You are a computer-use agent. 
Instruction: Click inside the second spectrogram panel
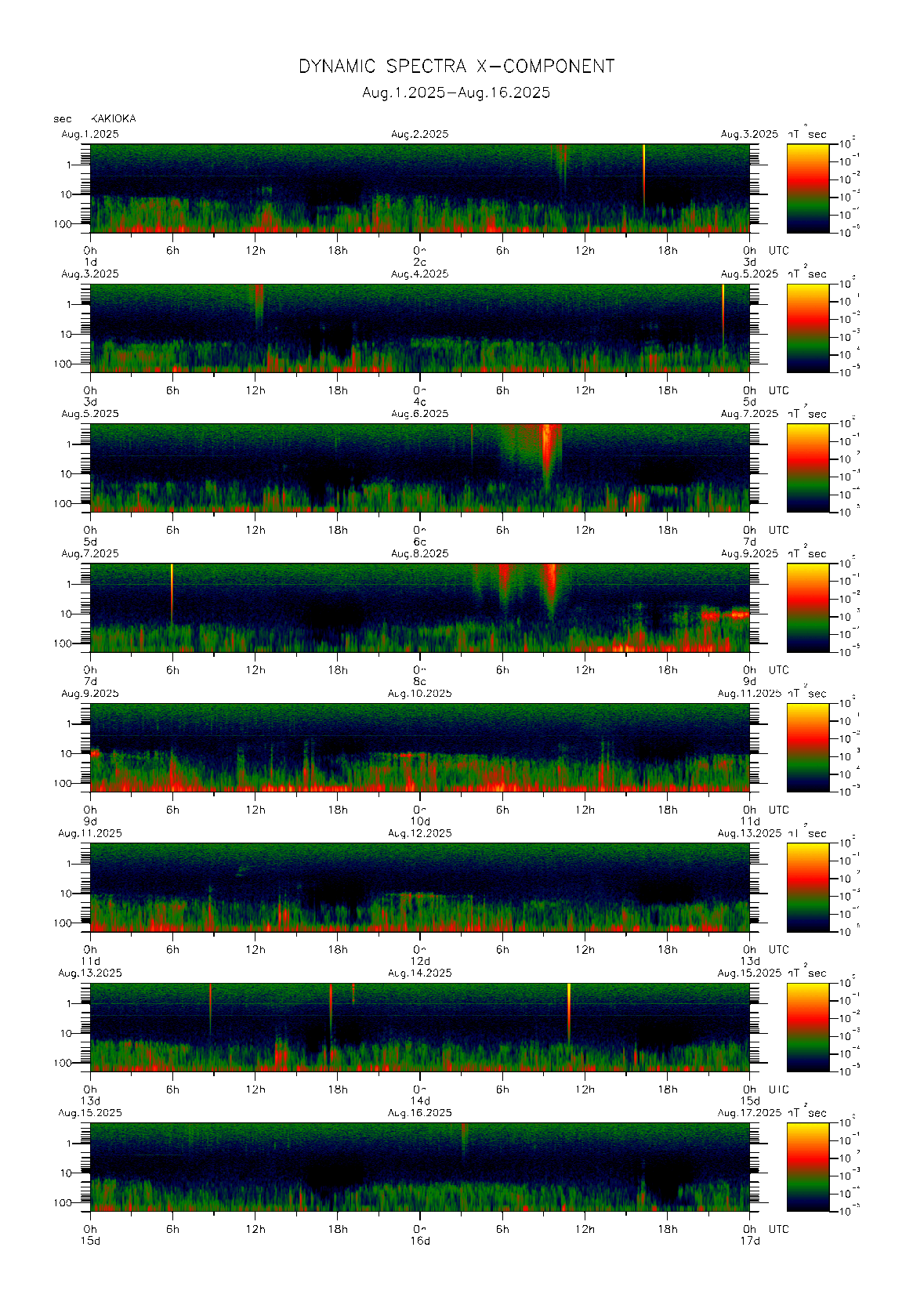coord(419,328)
